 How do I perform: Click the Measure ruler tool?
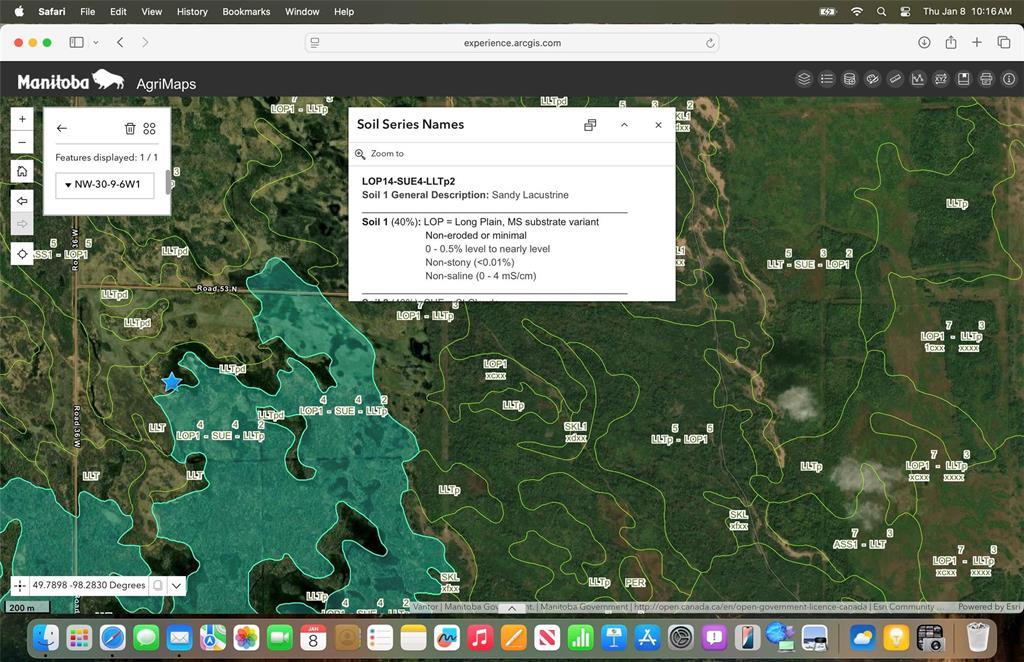pyautogui.click(x=895, y=79)
